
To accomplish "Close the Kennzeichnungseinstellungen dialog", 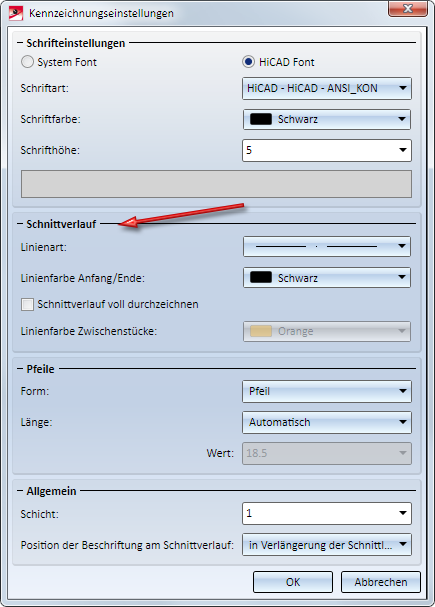I will tap(408, 9).
